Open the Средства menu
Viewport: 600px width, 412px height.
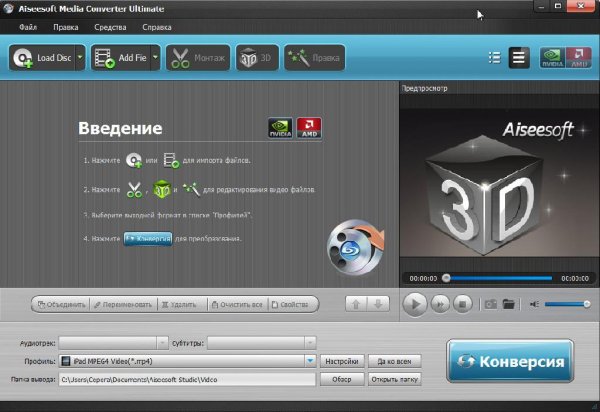pyautogui.click(x=110, y=27)
